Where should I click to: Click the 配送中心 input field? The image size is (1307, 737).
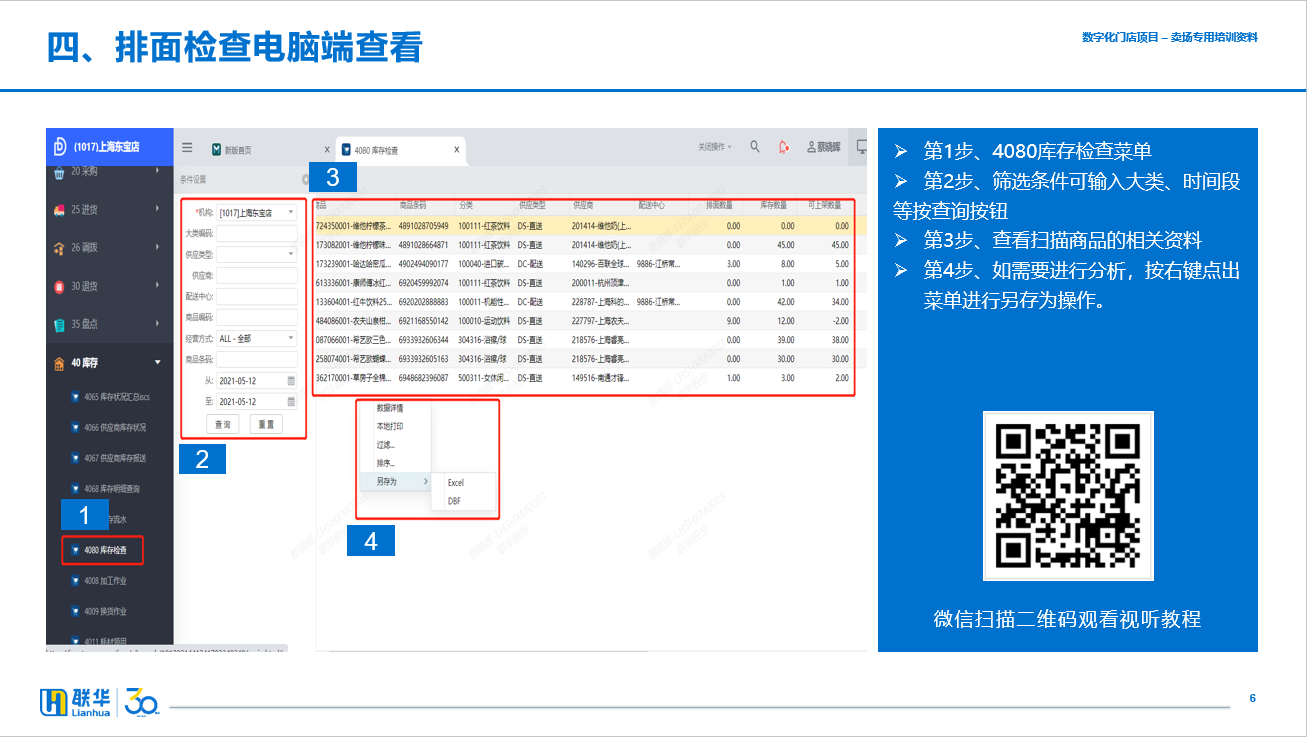pyautogui.click(x=257, y=296)
